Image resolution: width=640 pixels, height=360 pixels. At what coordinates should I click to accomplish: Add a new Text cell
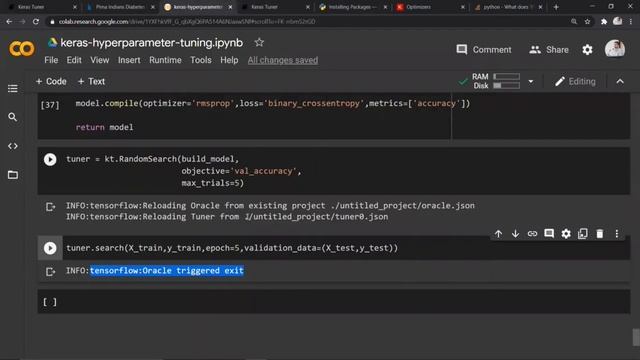(91, 82)
